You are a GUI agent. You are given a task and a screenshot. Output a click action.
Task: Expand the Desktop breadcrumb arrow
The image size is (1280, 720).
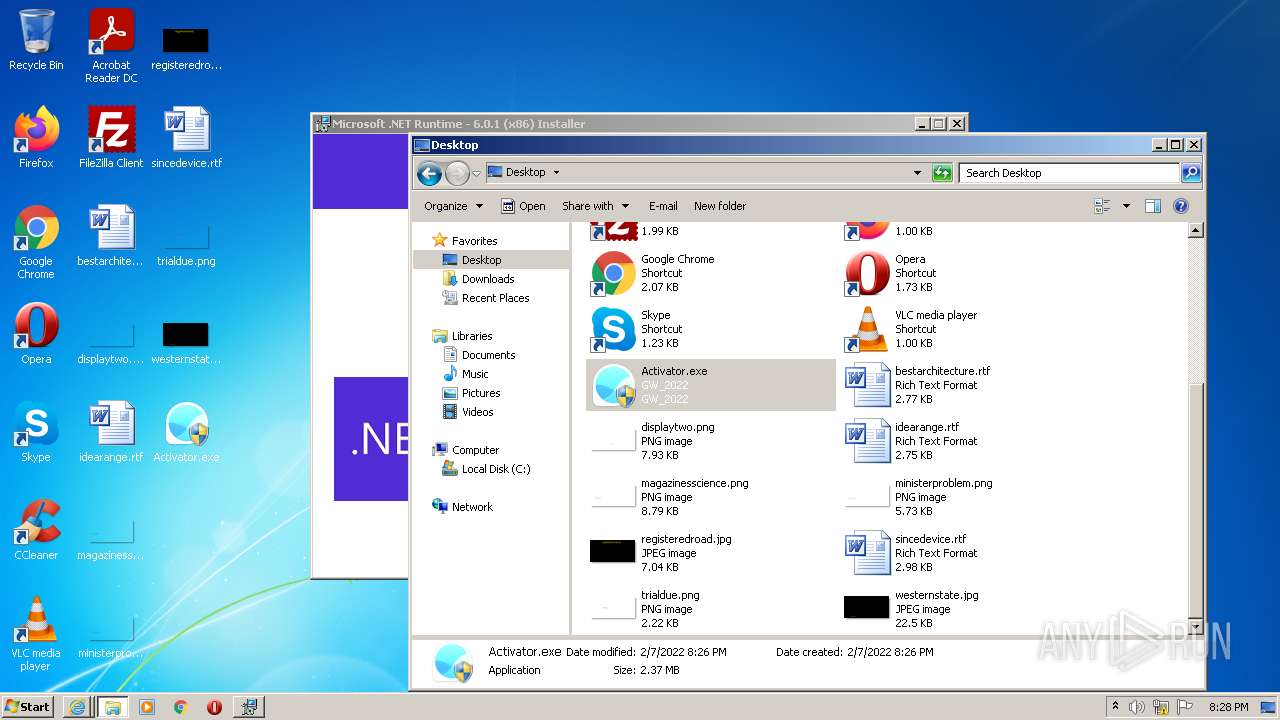[x=556, y=172]
